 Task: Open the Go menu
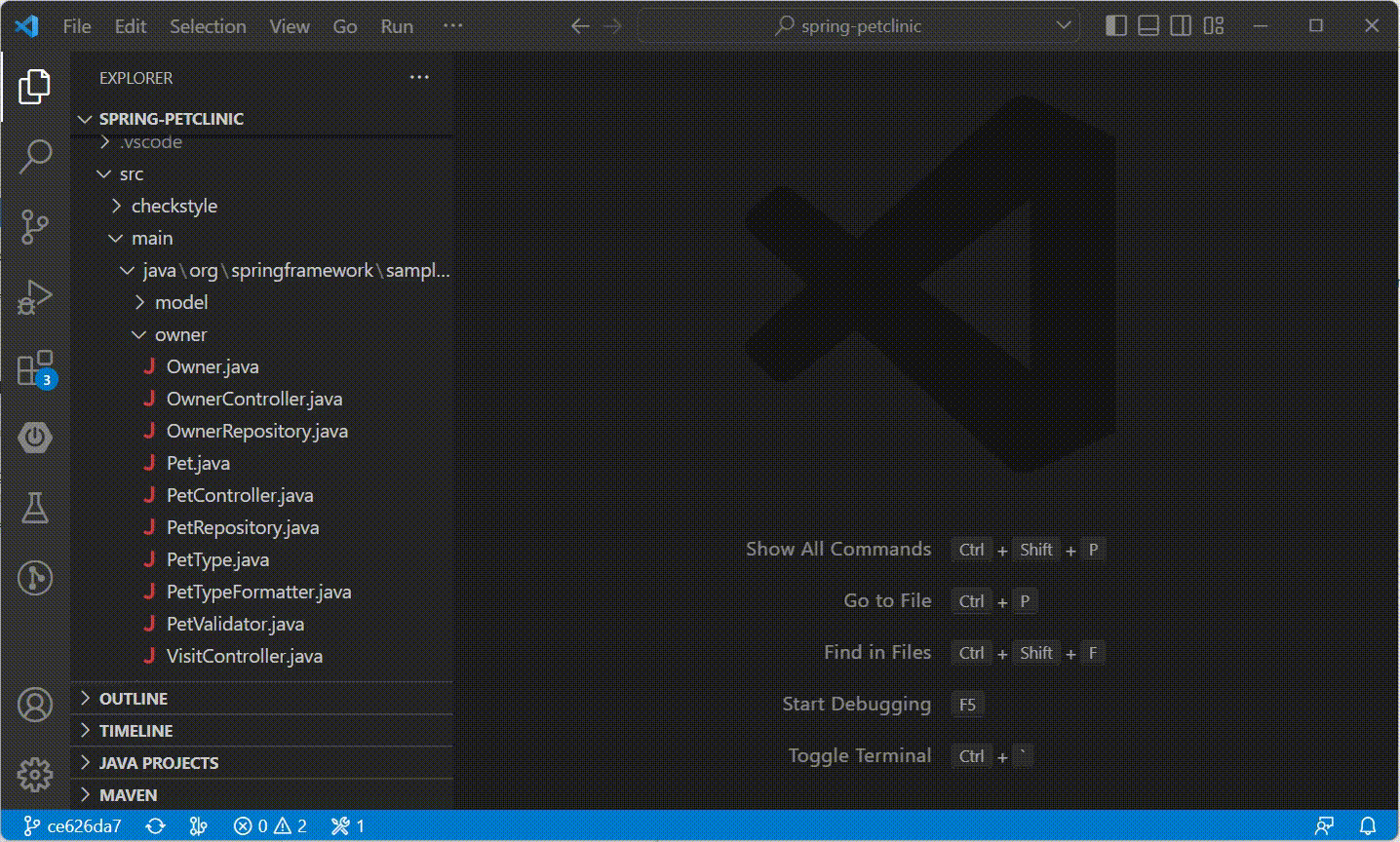pos(344,26)
